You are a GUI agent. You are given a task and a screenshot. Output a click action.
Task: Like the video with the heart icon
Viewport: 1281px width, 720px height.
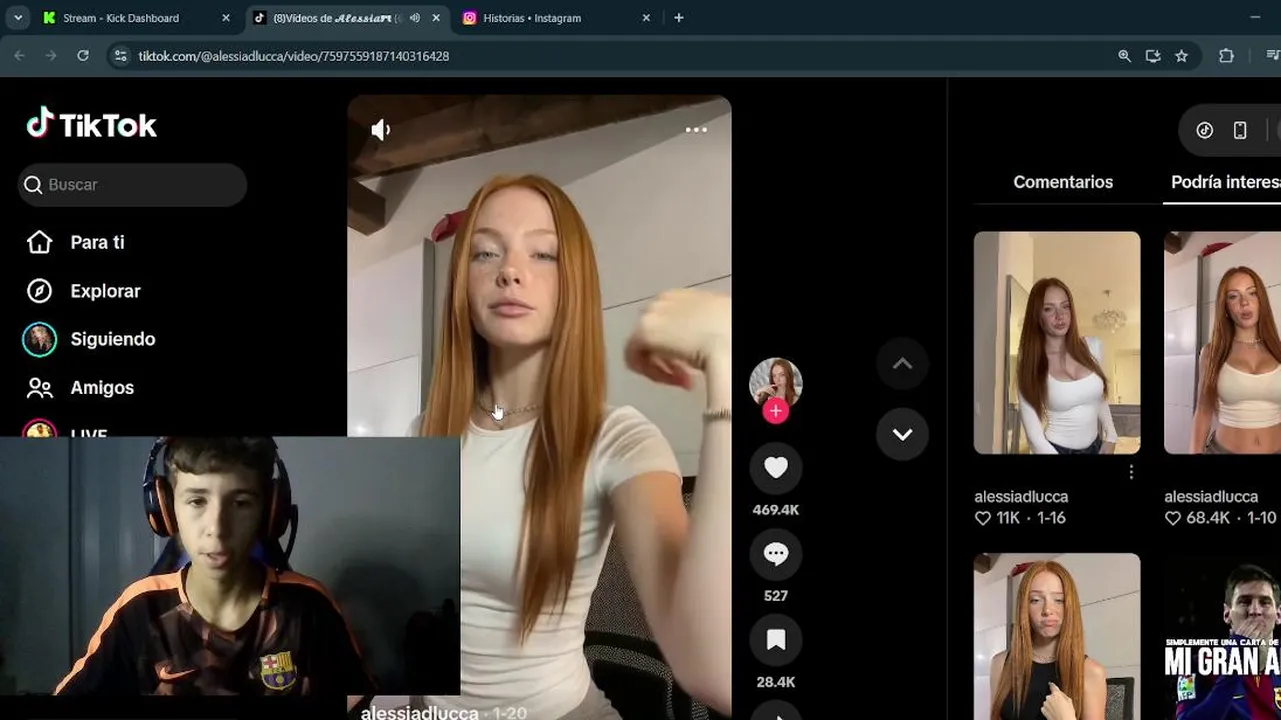(776, 467)
